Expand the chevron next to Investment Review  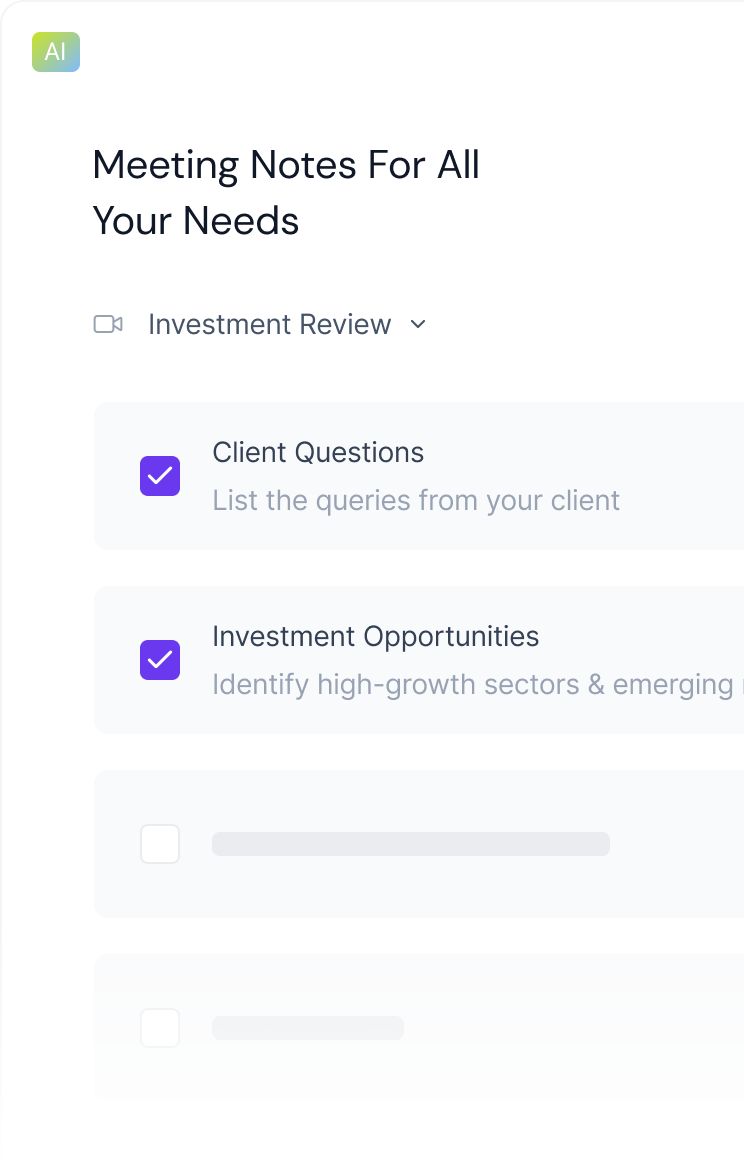pyautogui.click(x=419, y=325)
